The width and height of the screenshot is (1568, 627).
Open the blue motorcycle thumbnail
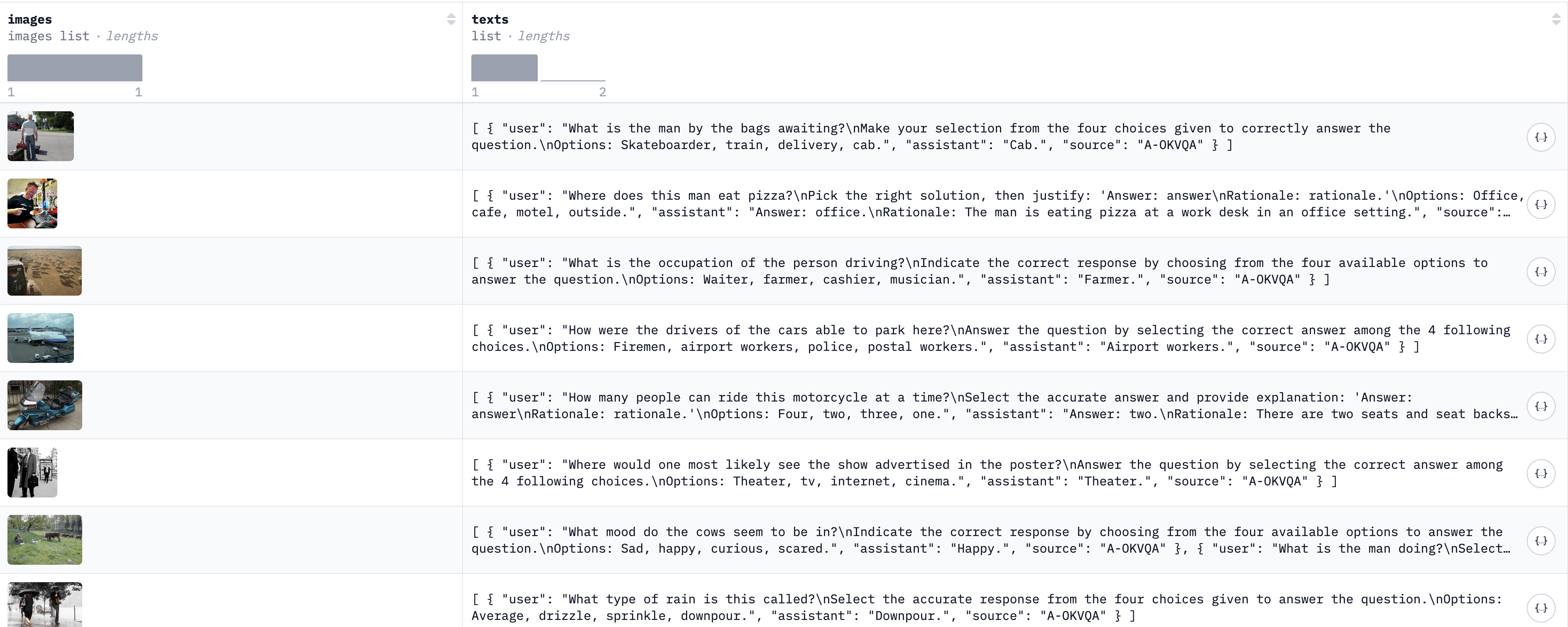[44, 405]
